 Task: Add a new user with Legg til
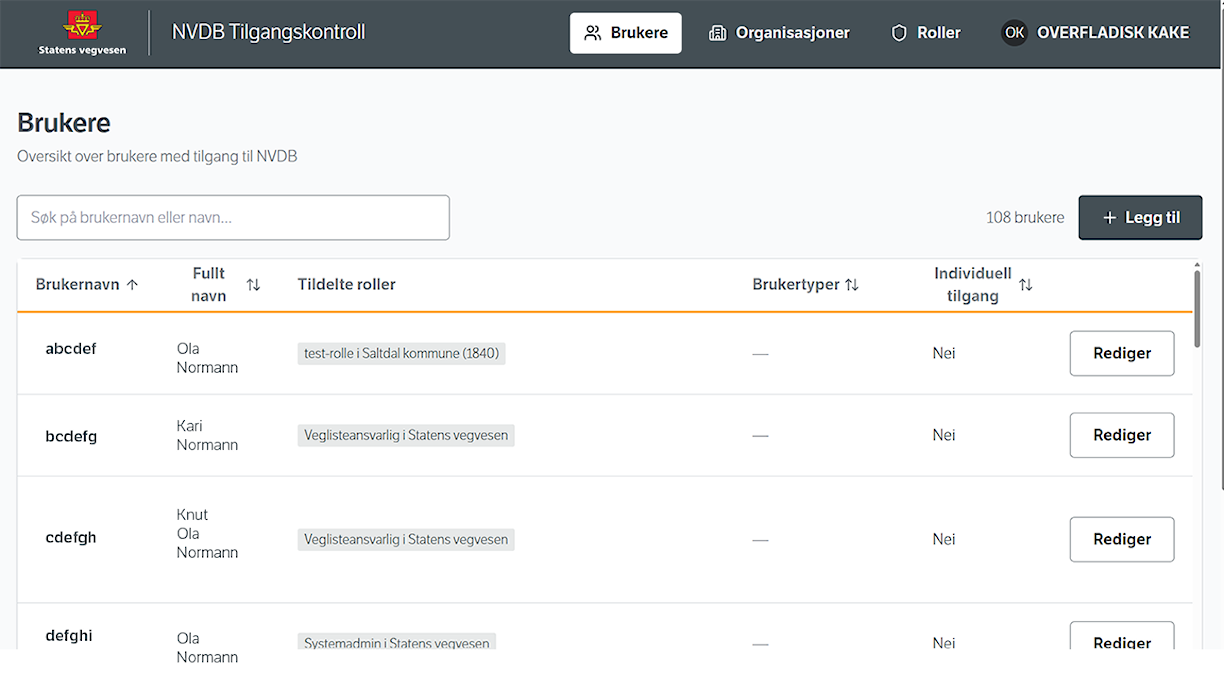[x=1140, y=218]
